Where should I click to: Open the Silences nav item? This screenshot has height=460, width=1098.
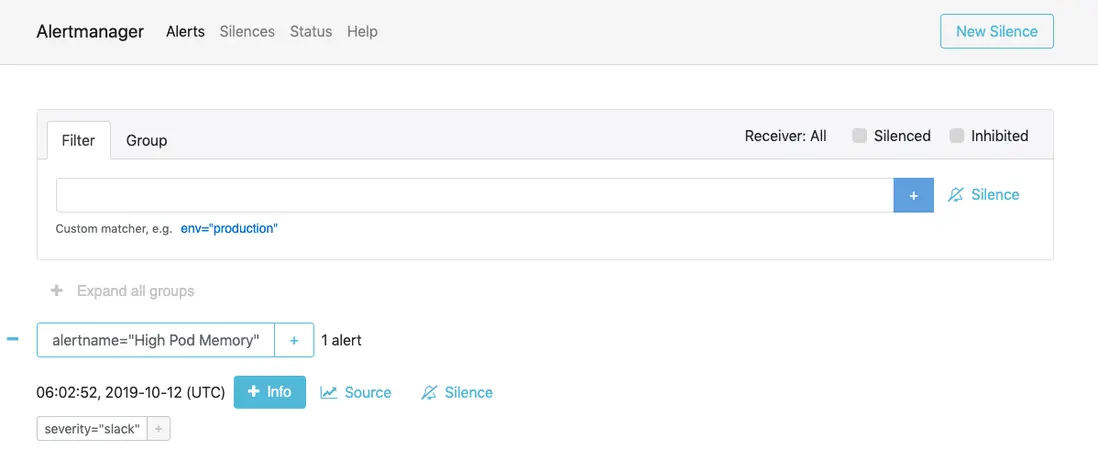click(x=247, y=32)
